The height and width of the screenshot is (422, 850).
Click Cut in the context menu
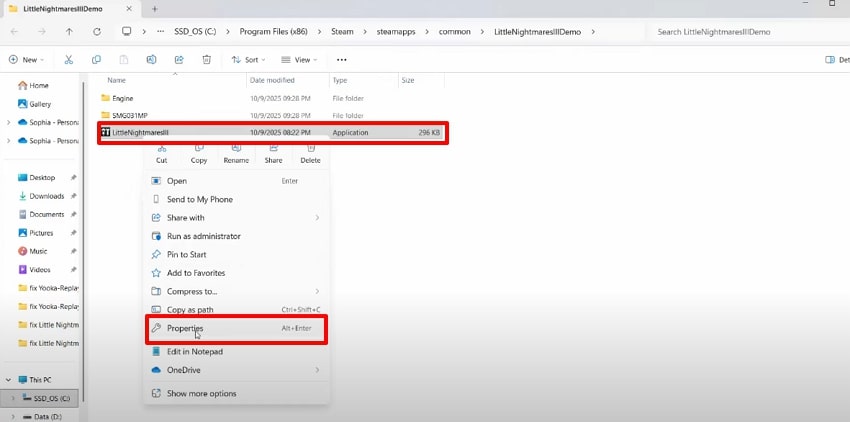(162, 154)
